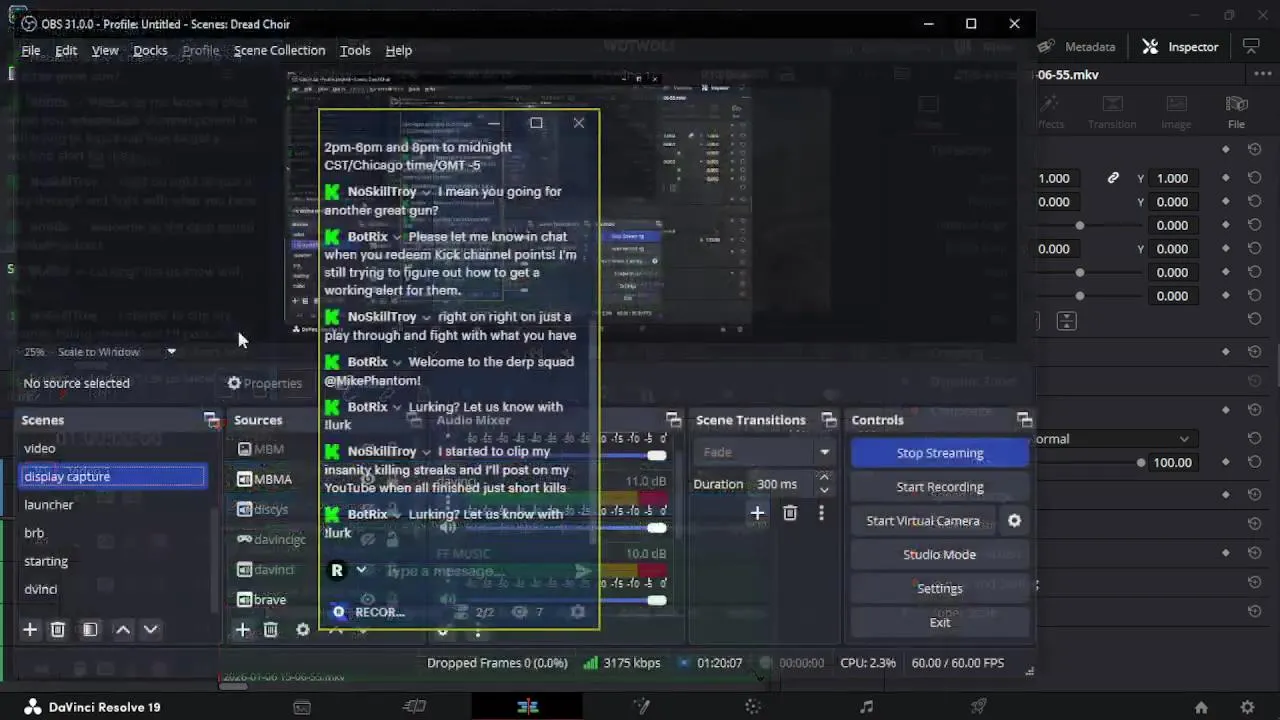Click Start Recording button
Image resolution: width=1280 pixels, height=720 pixels.
[x=939, y=487]
